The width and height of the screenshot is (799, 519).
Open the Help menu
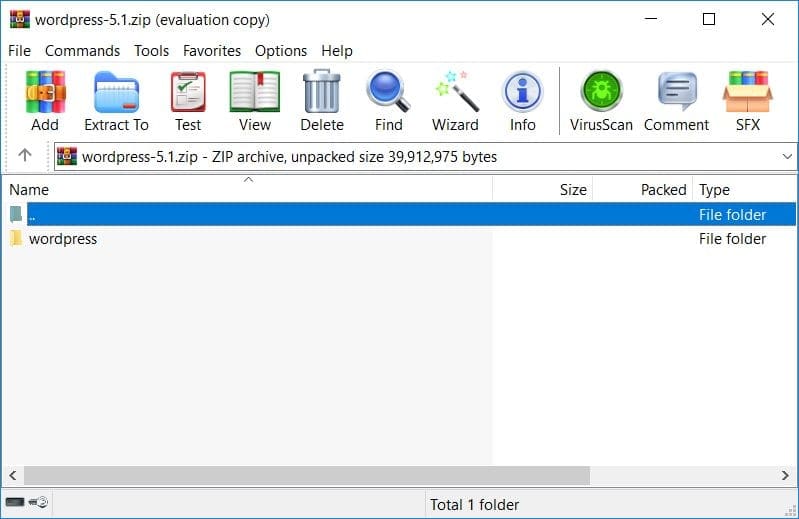click(337, 51)
